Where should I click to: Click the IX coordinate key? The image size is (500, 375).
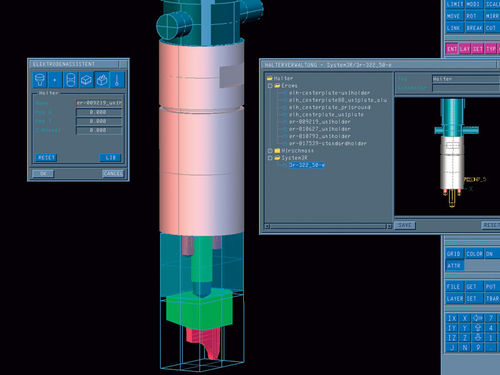click(452, 318)
